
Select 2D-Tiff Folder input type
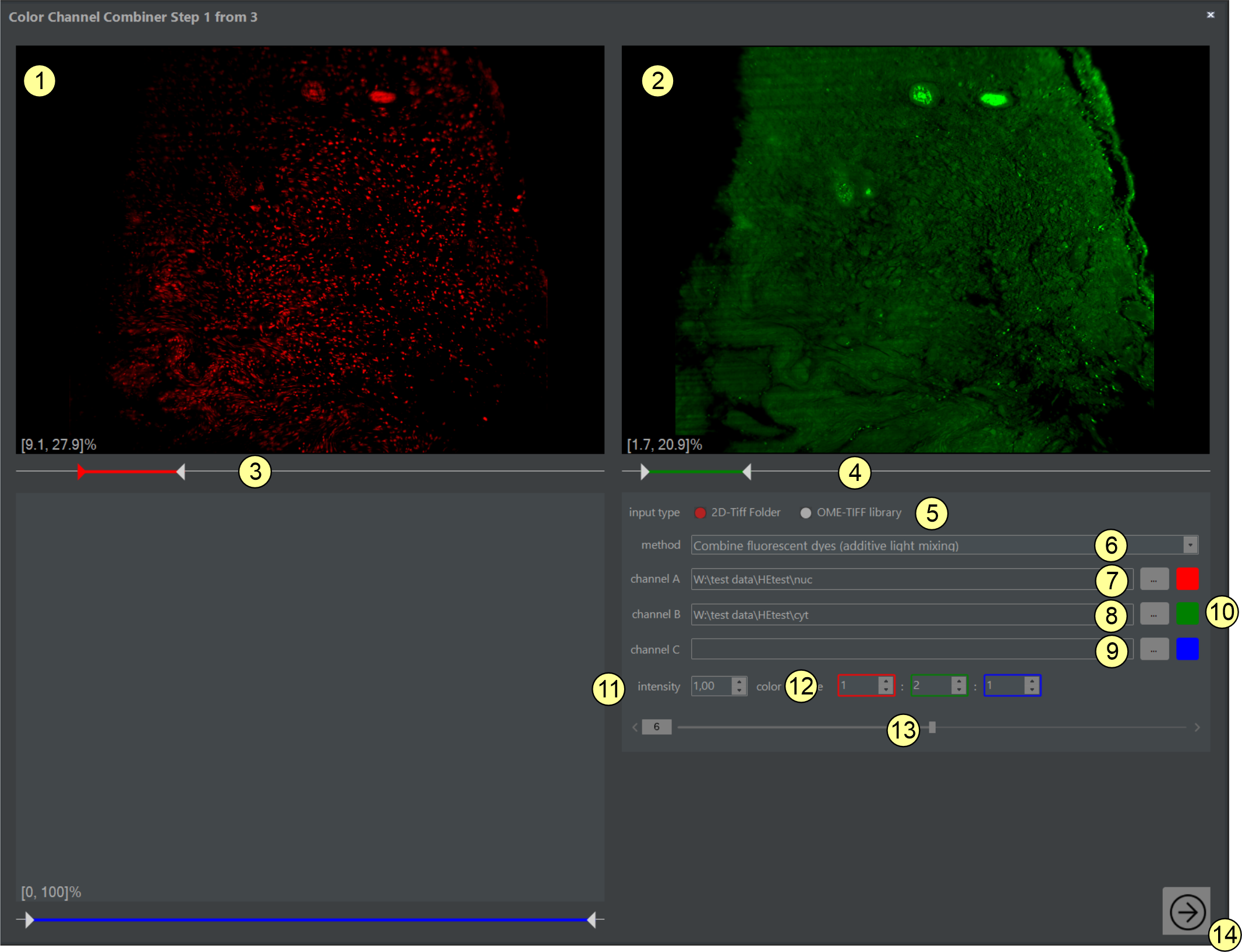tap(700, 512)
